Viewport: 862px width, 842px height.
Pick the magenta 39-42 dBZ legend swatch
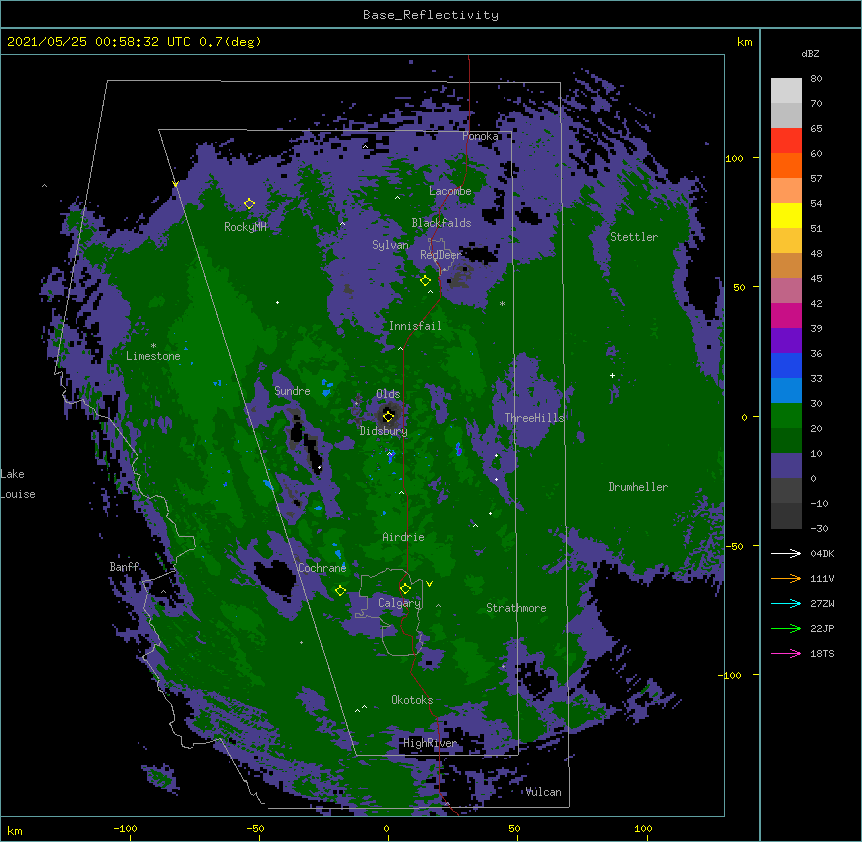786,315
